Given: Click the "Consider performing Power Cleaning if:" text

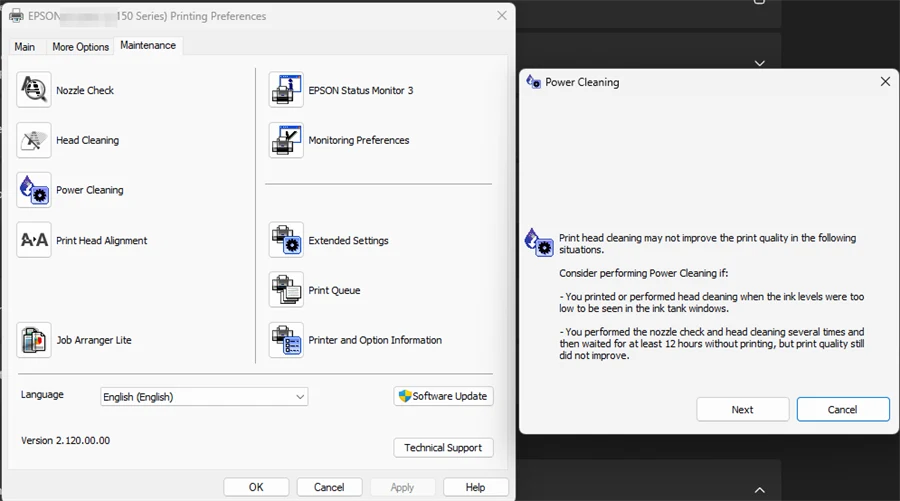Looking at the screenshot, I should (x=643, y=273).
